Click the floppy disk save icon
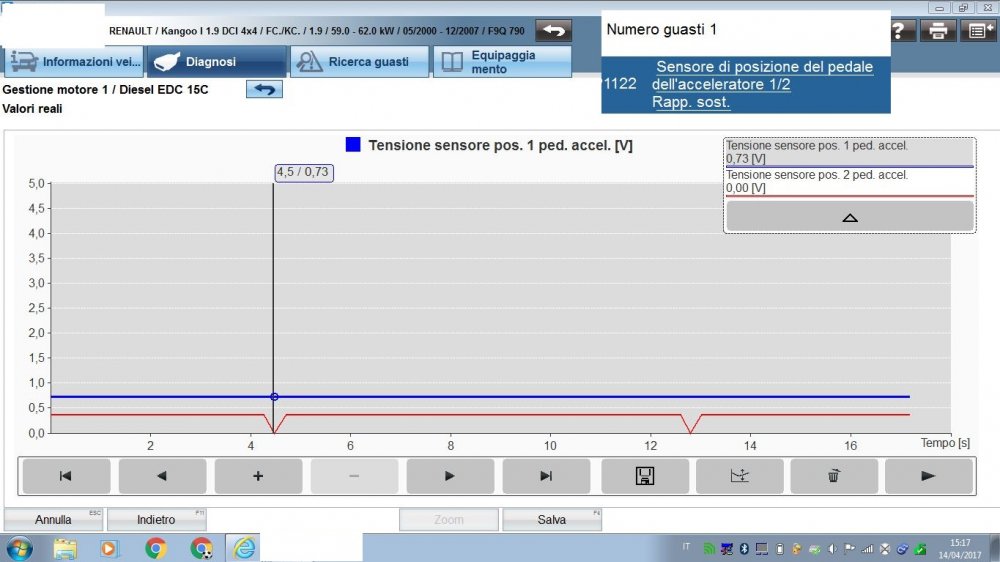The image size is (1000, 562). (644, 476)
